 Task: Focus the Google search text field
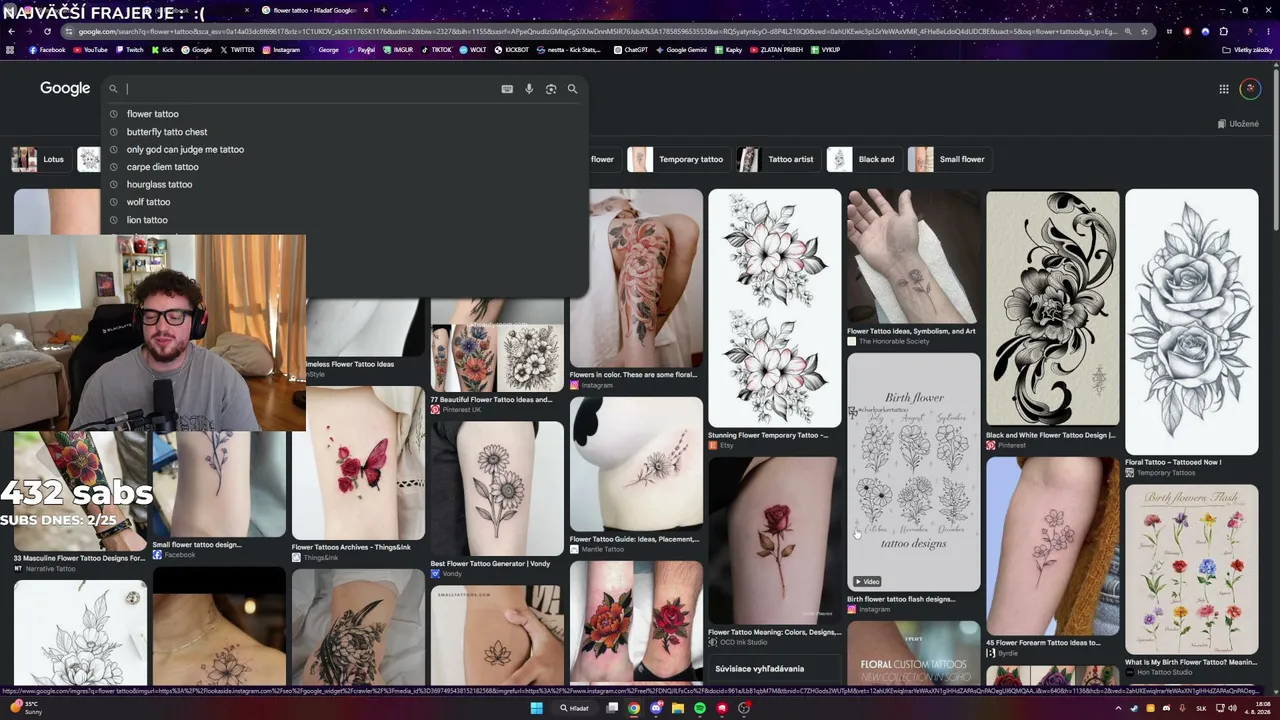coord(310,89)
